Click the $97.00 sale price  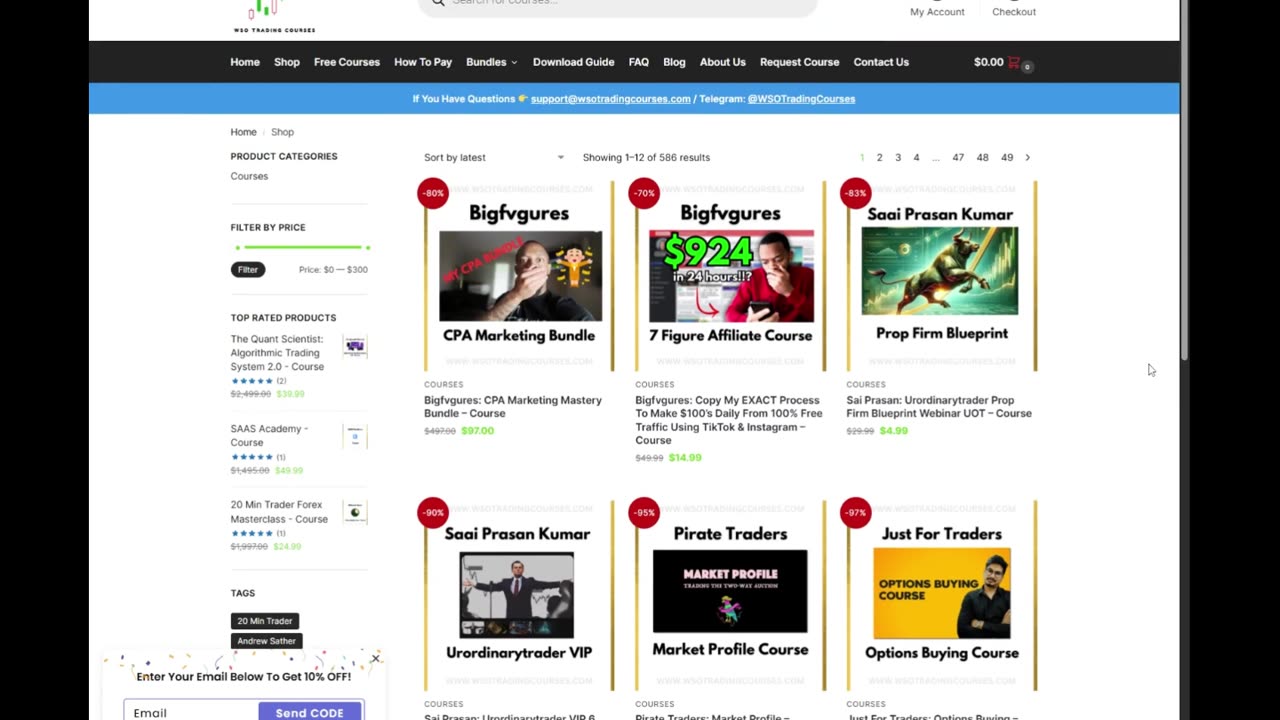tap(478, 431)
